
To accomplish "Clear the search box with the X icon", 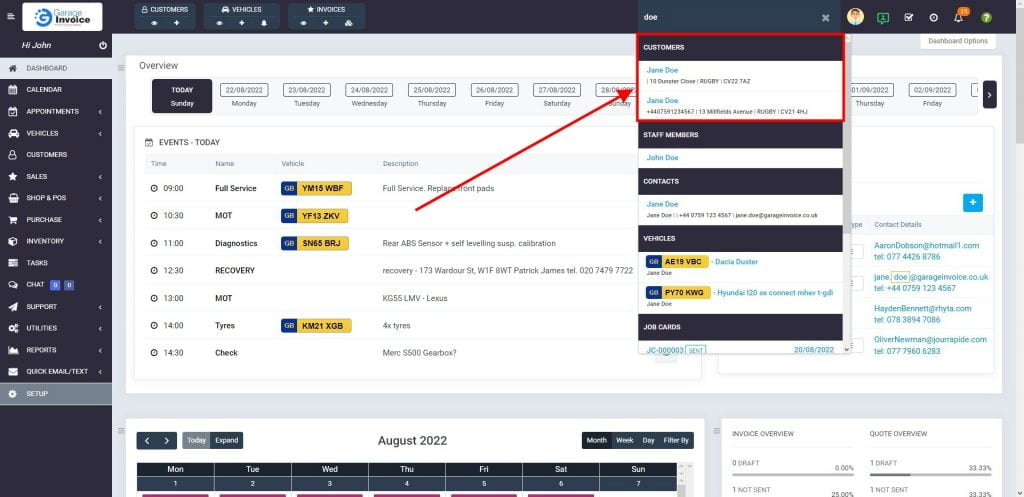I will click(x=825, y=17).
